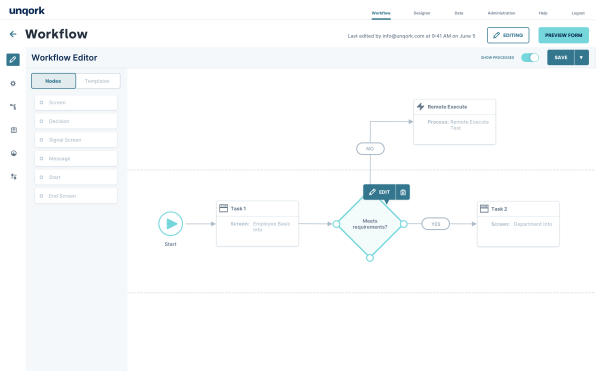
Task: Open the Designer top tab
Action: 422,13
